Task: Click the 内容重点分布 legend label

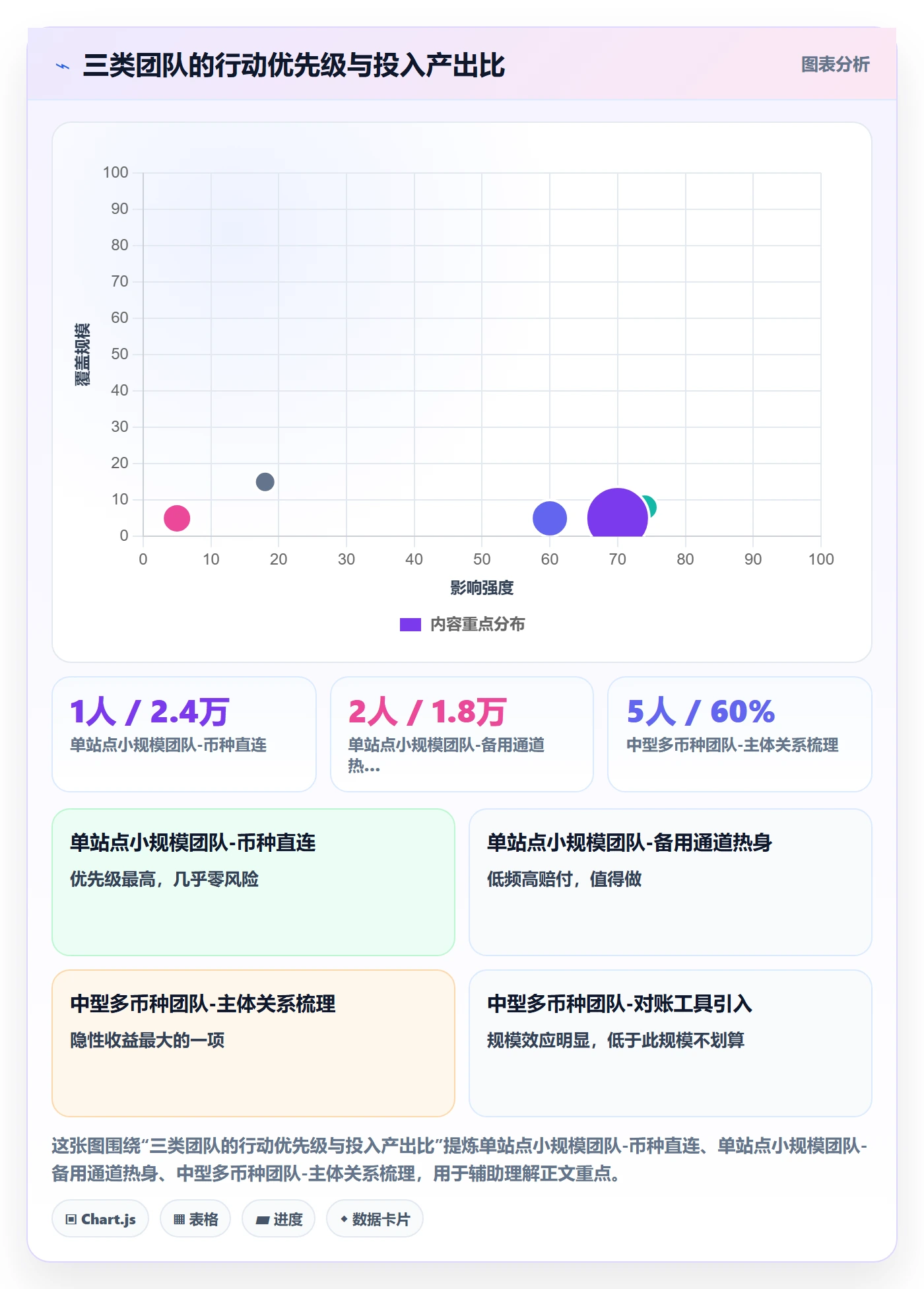Action: (x=477, y=625)
